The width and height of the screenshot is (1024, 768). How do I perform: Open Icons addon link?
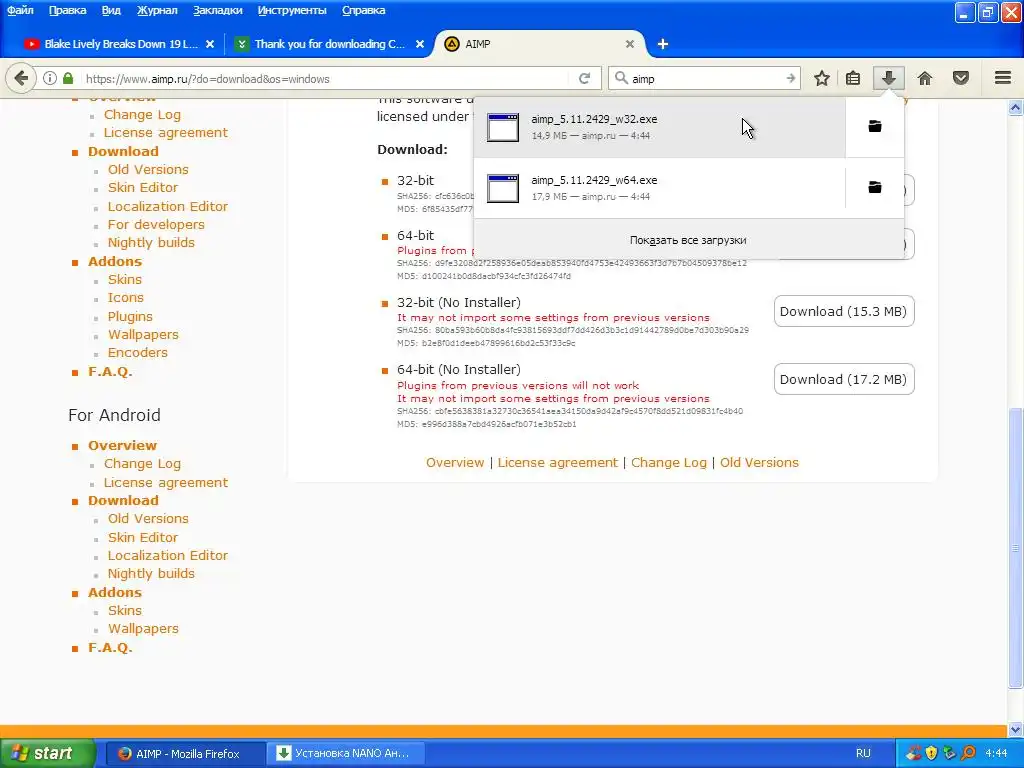(125, 298)
